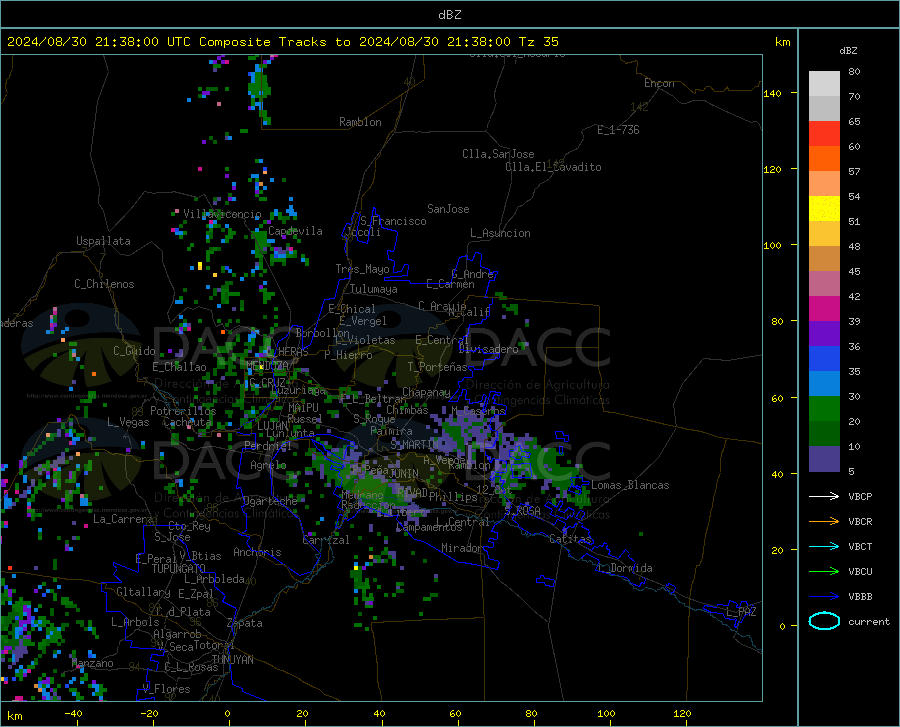Viewport: 900px width, 727px height.
Task: Click the Potrerillos place label
Action: click(183, 411)
